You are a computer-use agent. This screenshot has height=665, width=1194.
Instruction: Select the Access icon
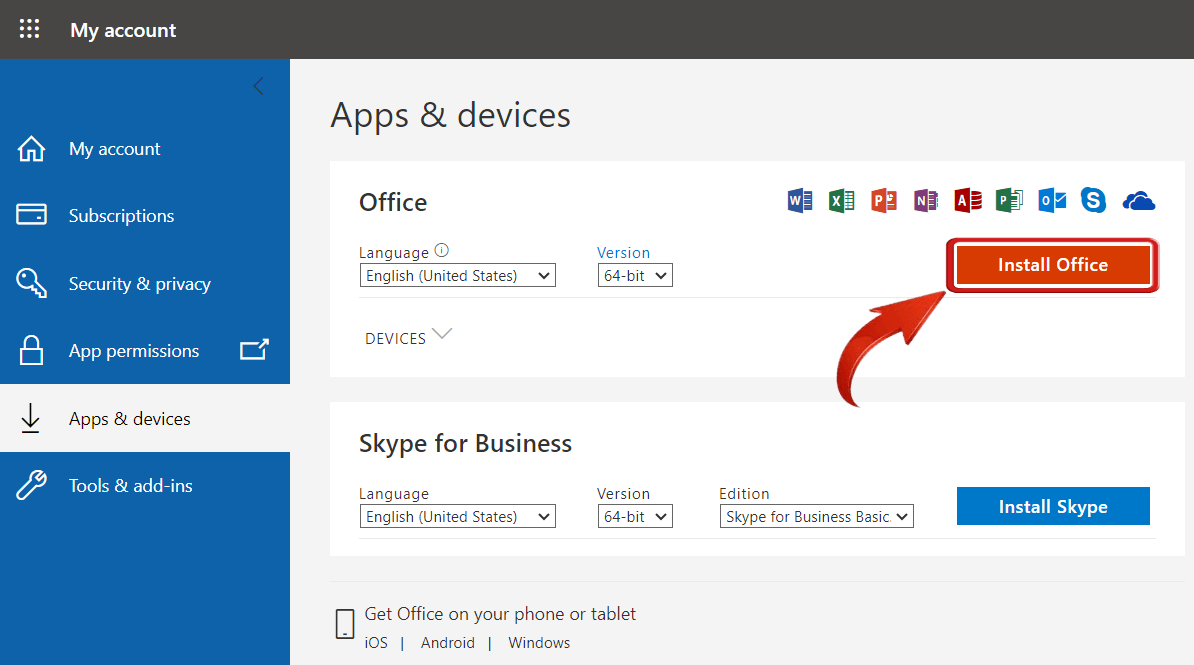967,200
